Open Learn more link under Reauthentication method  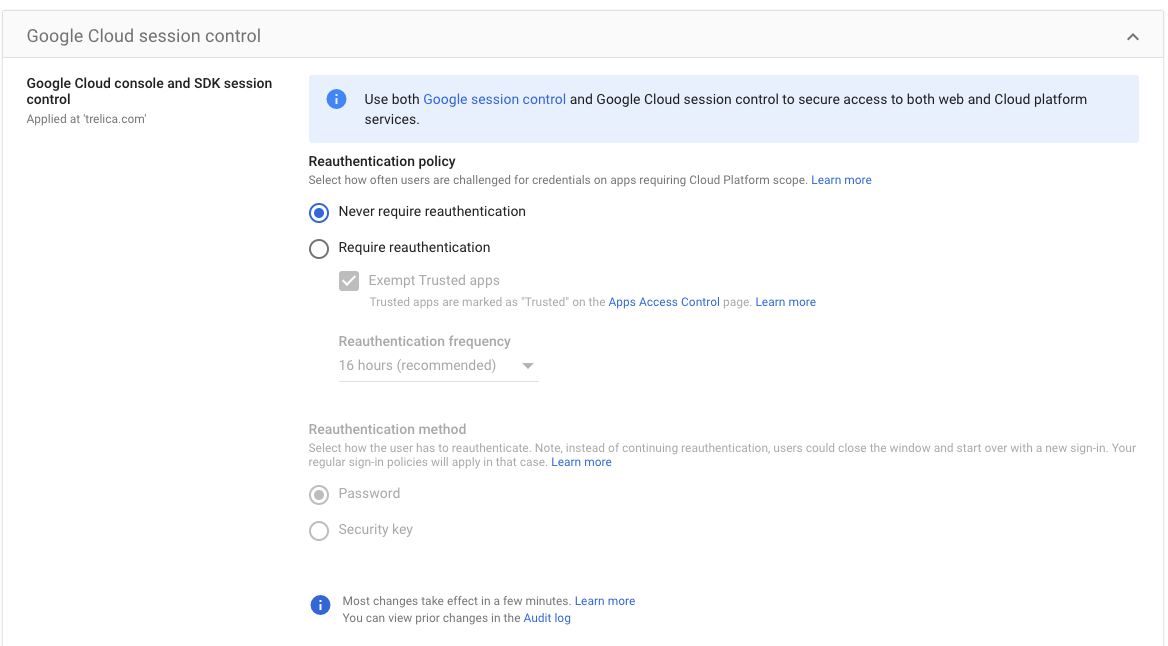click(581, 462)
